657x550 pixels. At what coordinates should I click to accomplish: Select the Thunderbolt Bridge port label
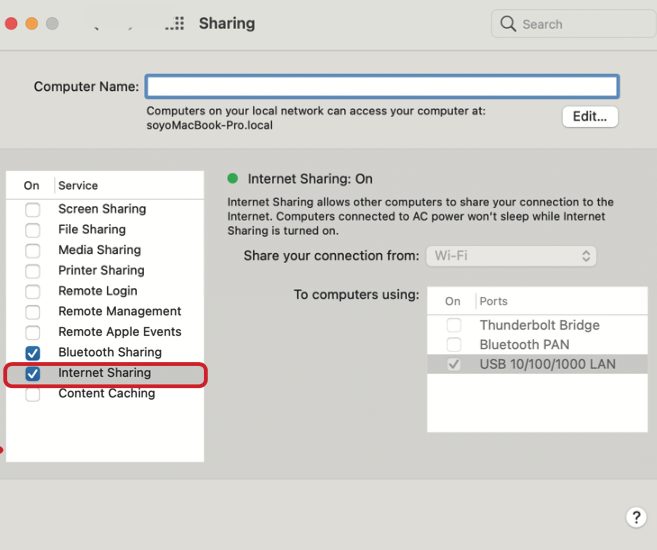click(x=539, y=325)
